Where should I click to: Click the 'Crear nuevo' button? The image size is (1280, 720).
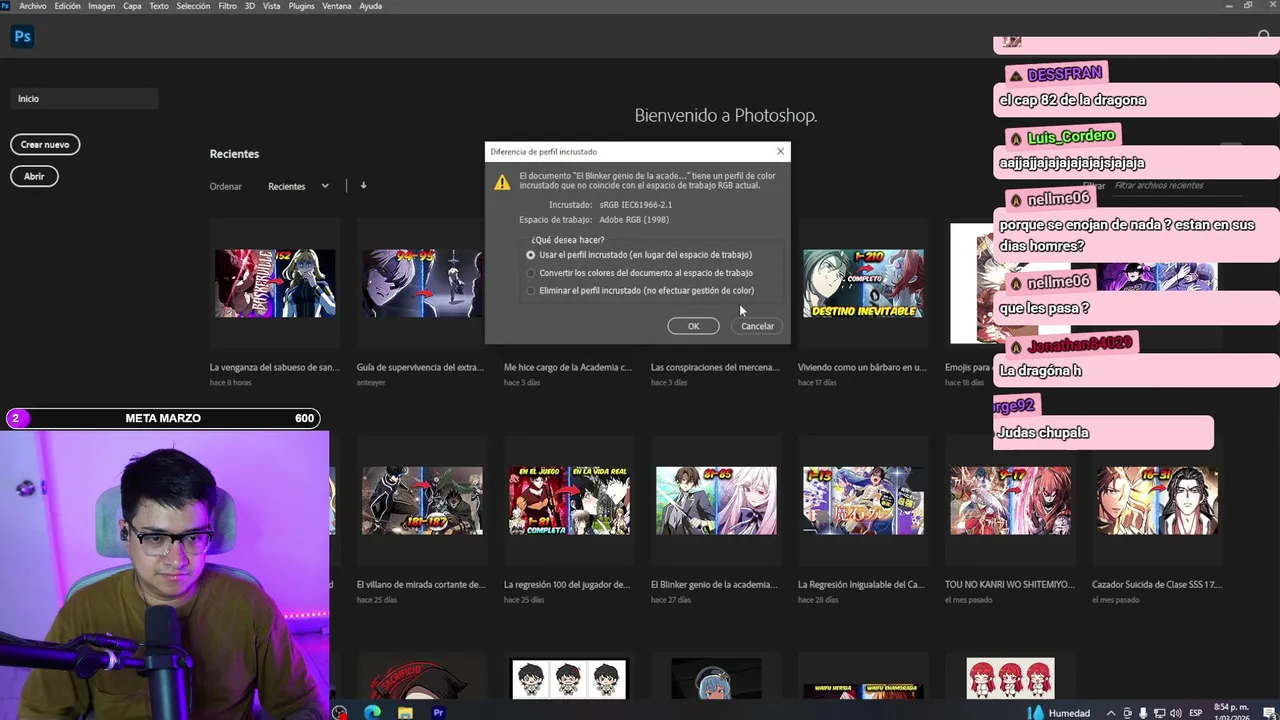(x=45, y=144)
